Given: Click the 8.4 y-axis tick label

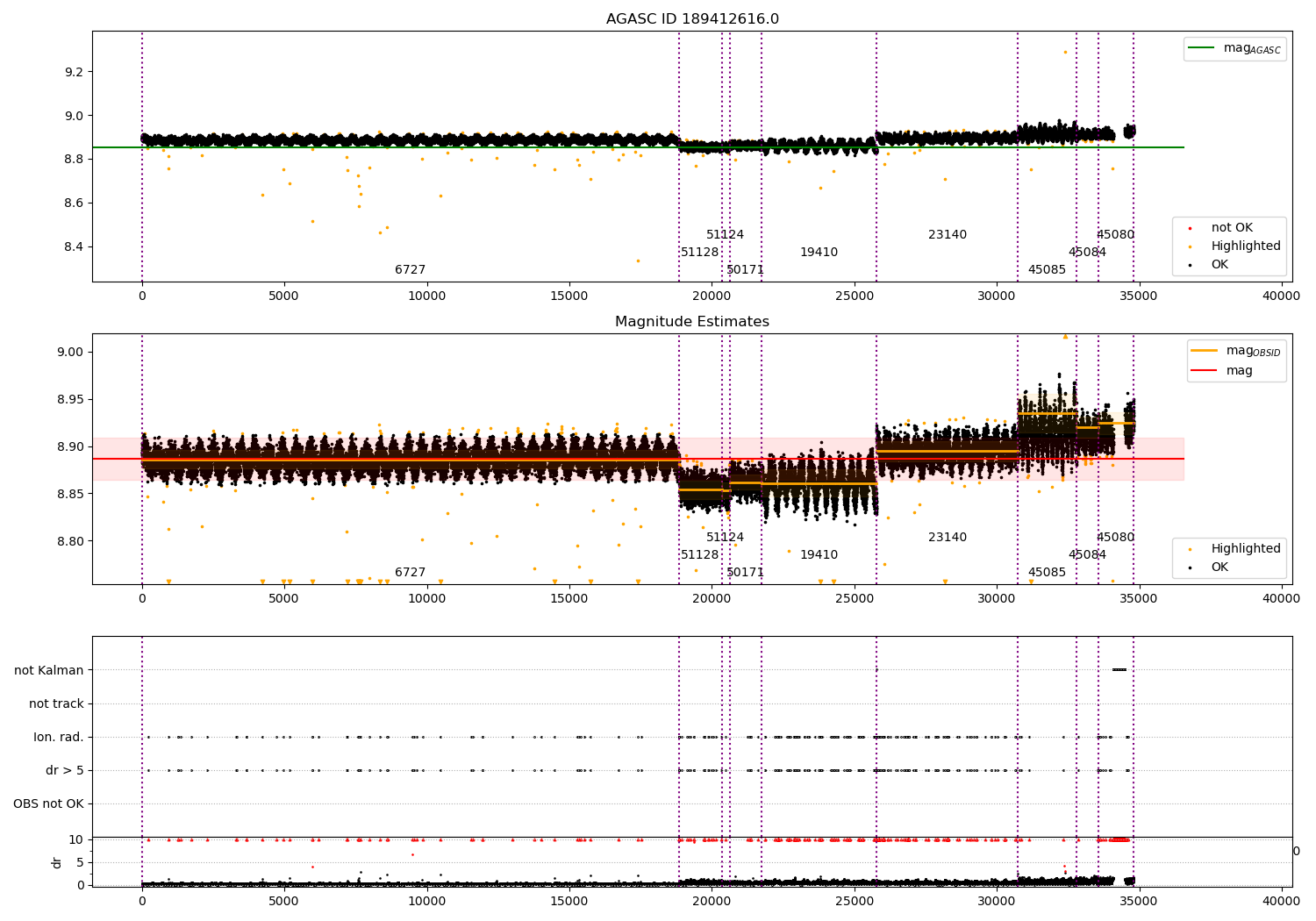Looking at the screenshot, I should [x=74, y=247].
